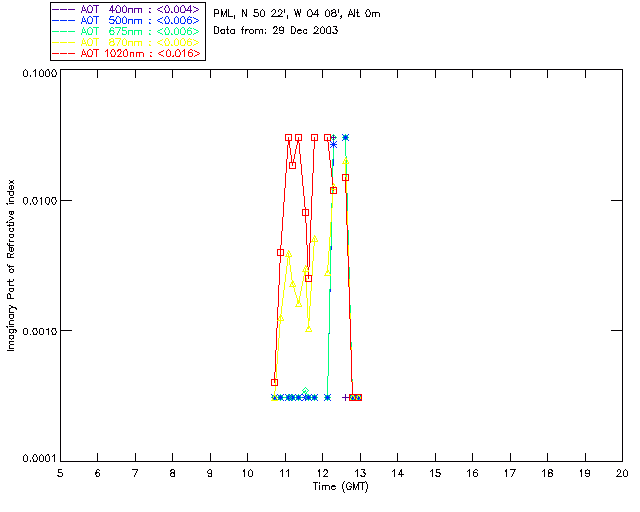The width and height of the screenshot is (640, 512).
Task: Click the x-axis tick label 12
Action: tap(322, 473)
